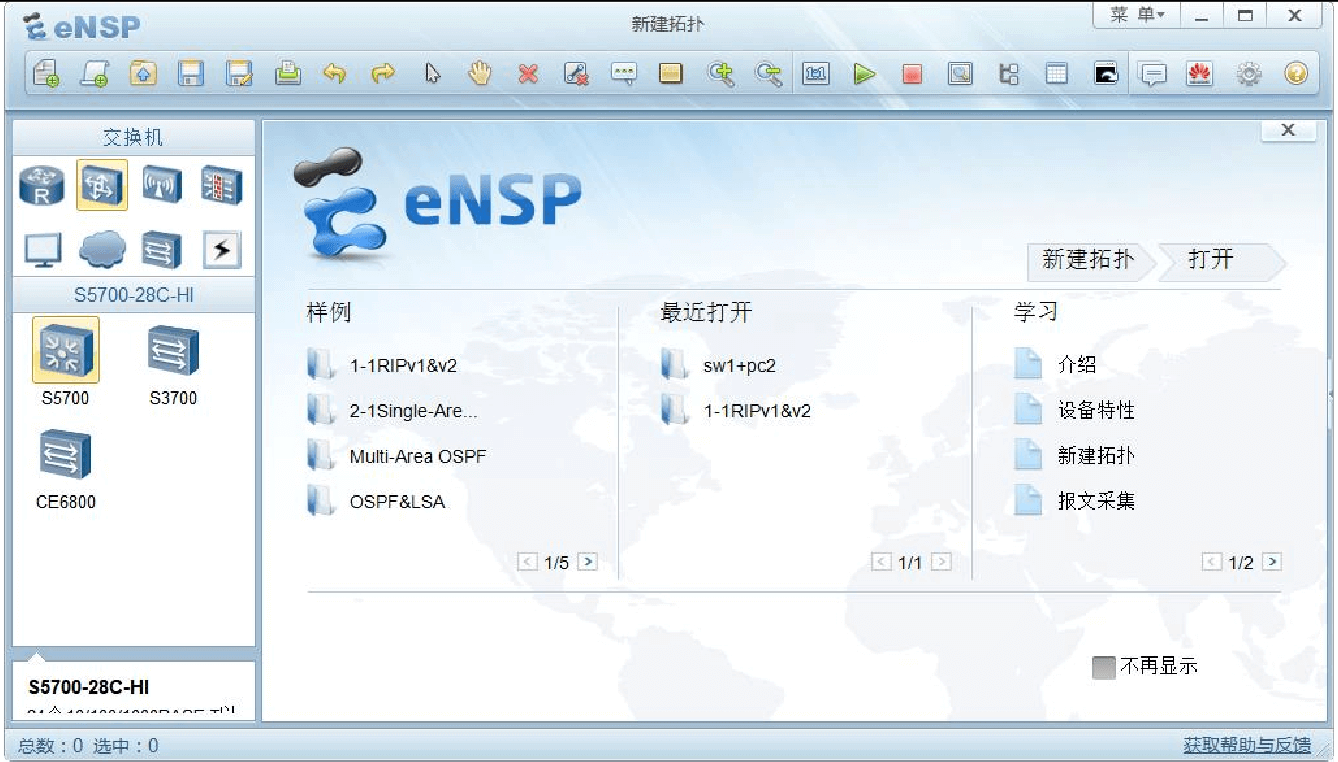The width and height of the screenshot is (1338, 762).
Task: Click the 打开 button
Action: coord(1220,260)
